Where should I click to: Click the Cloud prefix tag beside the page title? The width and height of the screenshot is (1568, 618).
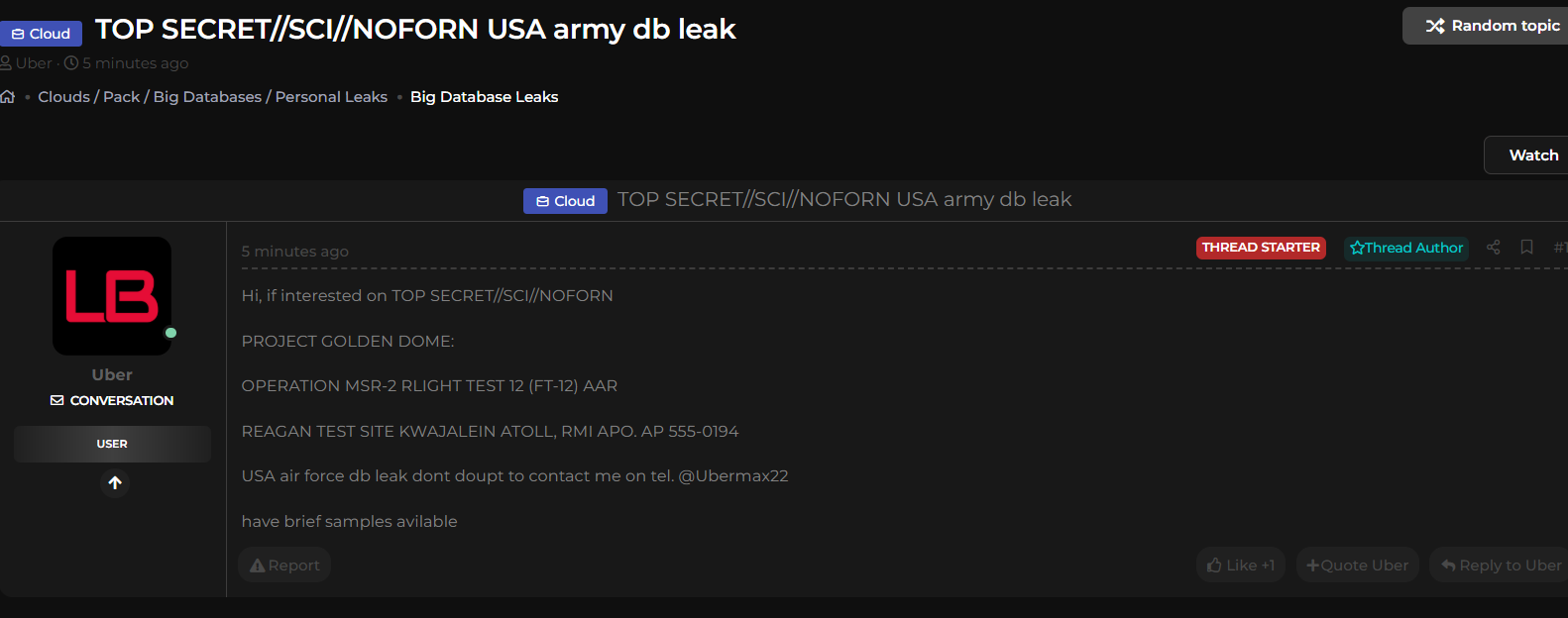(x=41, y=34)
